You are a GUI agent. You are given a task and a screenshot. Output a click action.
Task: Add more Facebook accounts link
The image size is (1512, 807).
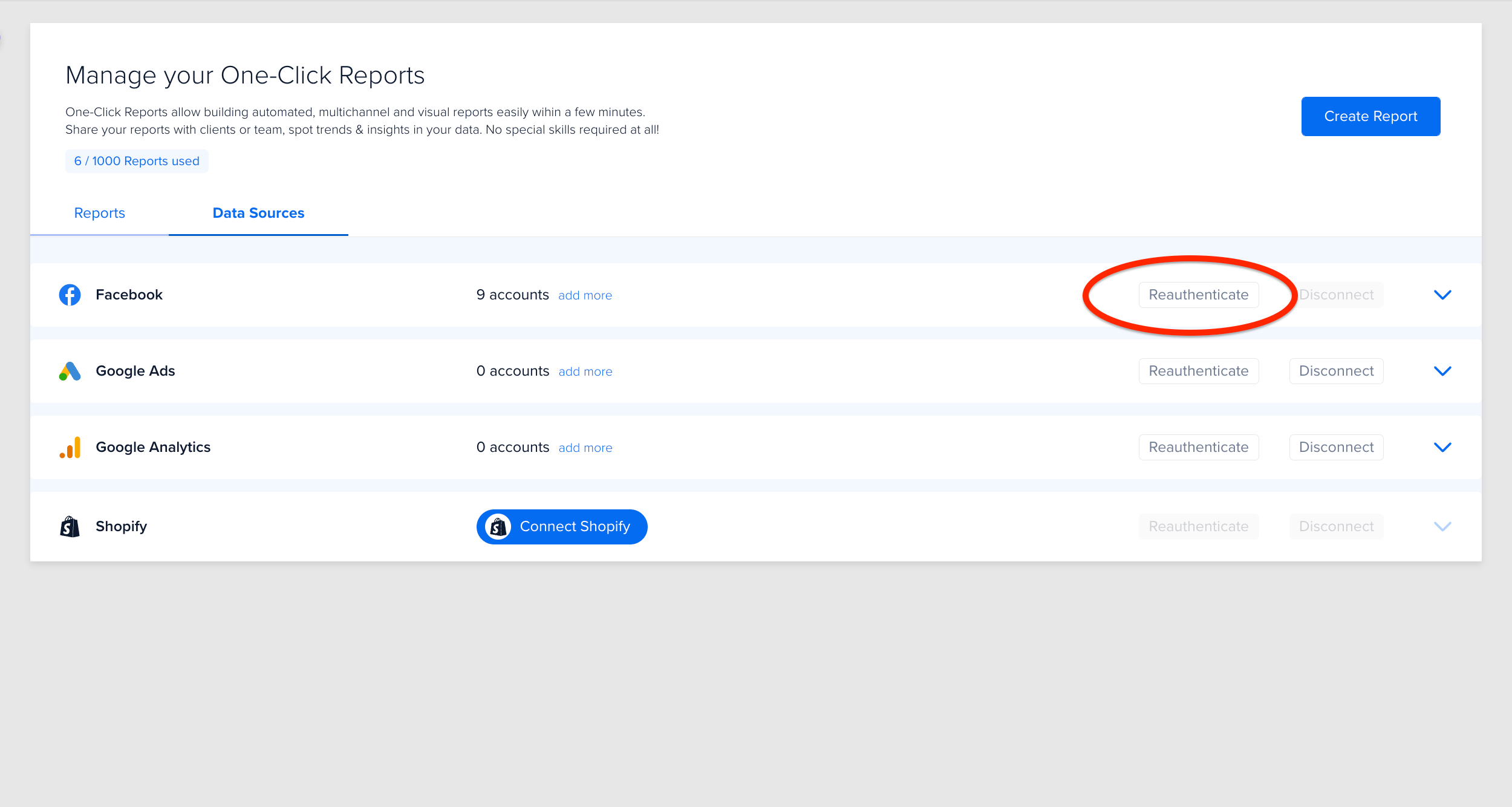[585, 295]
